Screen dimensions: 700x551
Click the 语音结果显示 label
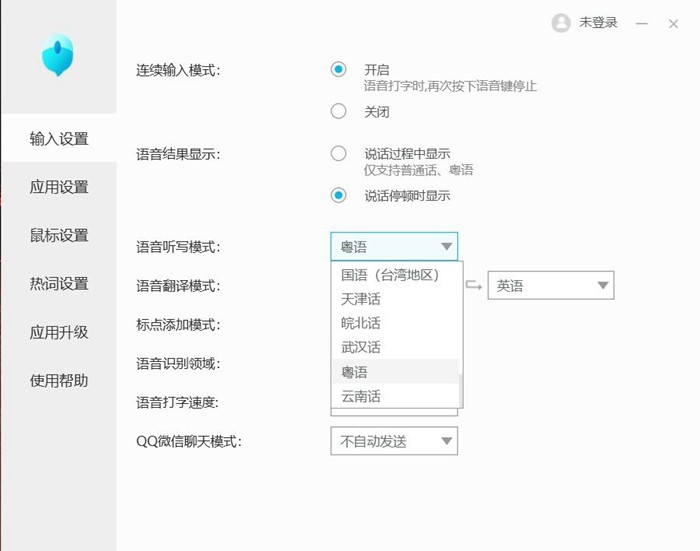[178, 154]
